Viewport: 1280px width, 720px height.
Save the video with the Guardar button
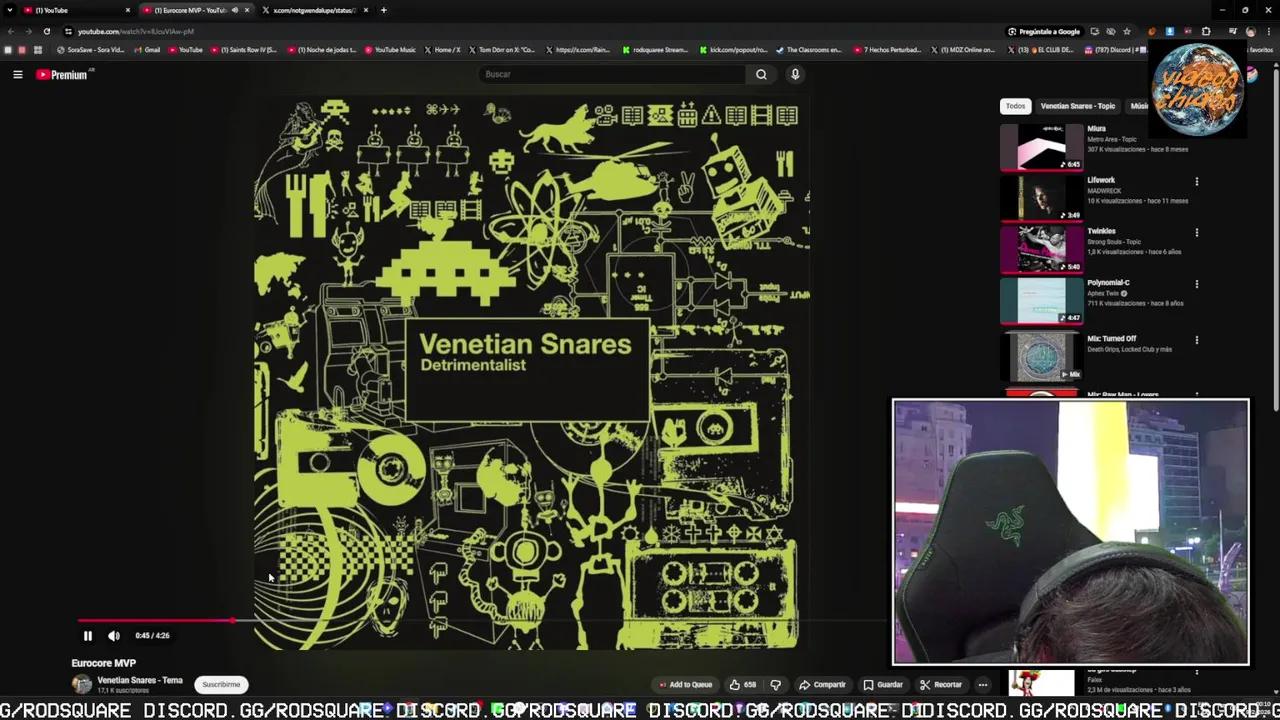[x=883, y=685]
